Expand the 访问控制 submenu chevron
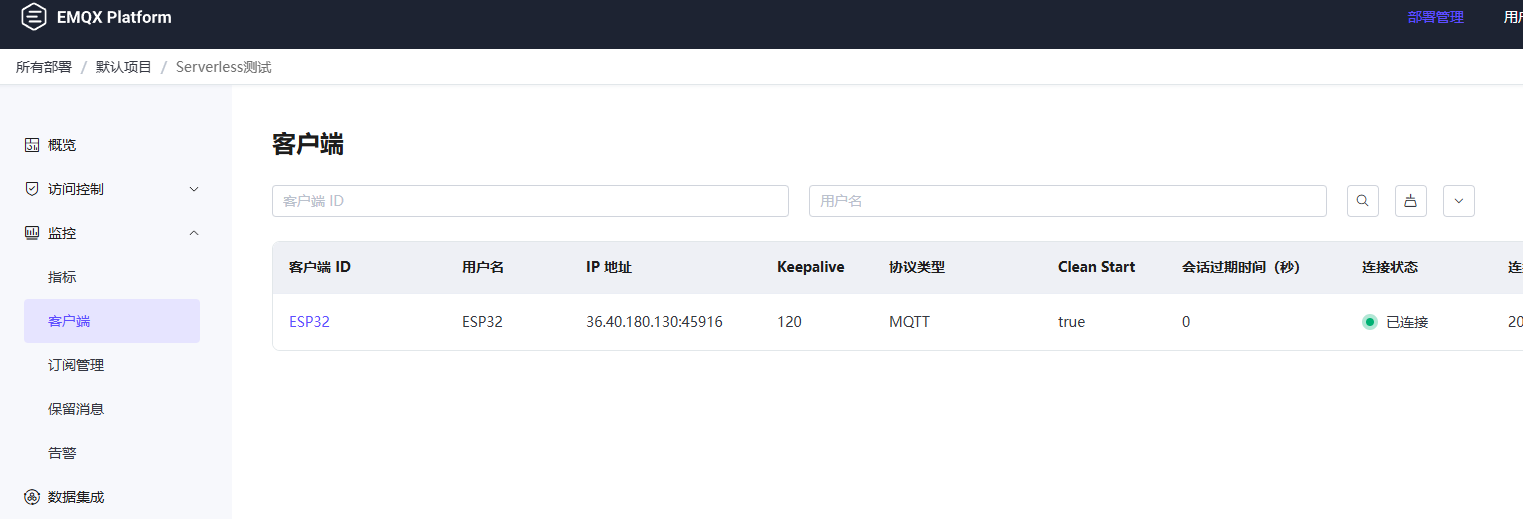Viewport: 1523px width, 519px height. [194, 189]
